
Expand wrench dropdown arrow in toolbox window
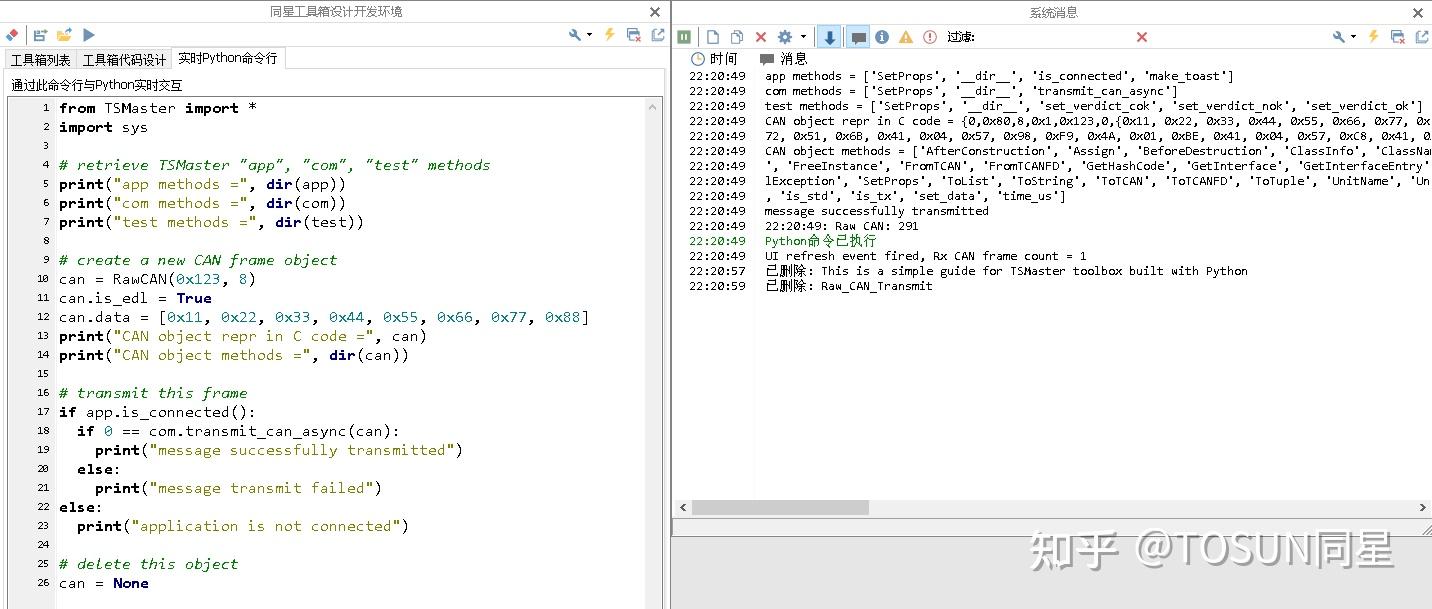589,35
